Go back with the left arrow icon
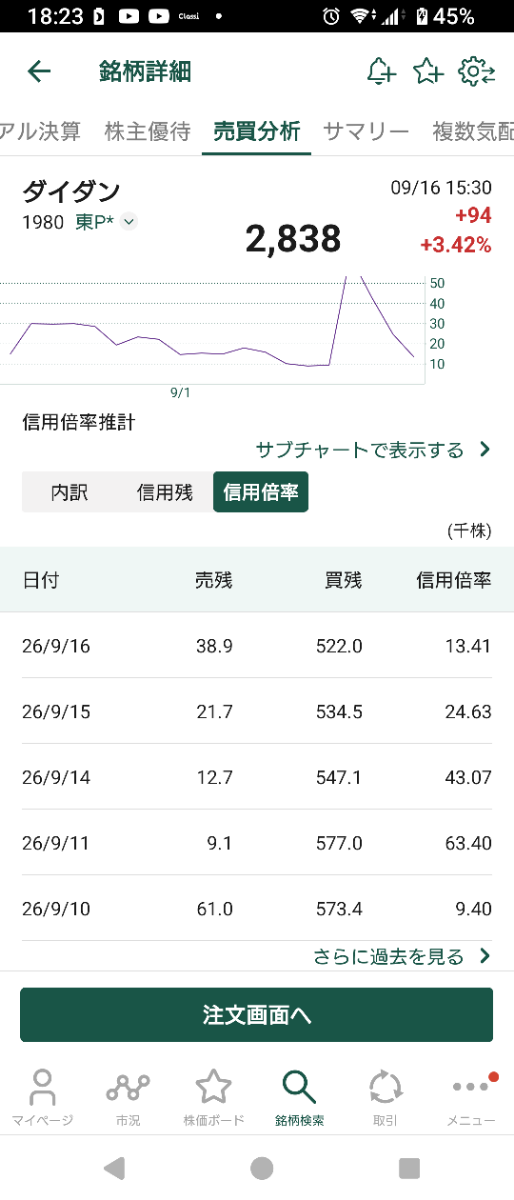This screenshot has width=514, height=1200. [38, 72]
